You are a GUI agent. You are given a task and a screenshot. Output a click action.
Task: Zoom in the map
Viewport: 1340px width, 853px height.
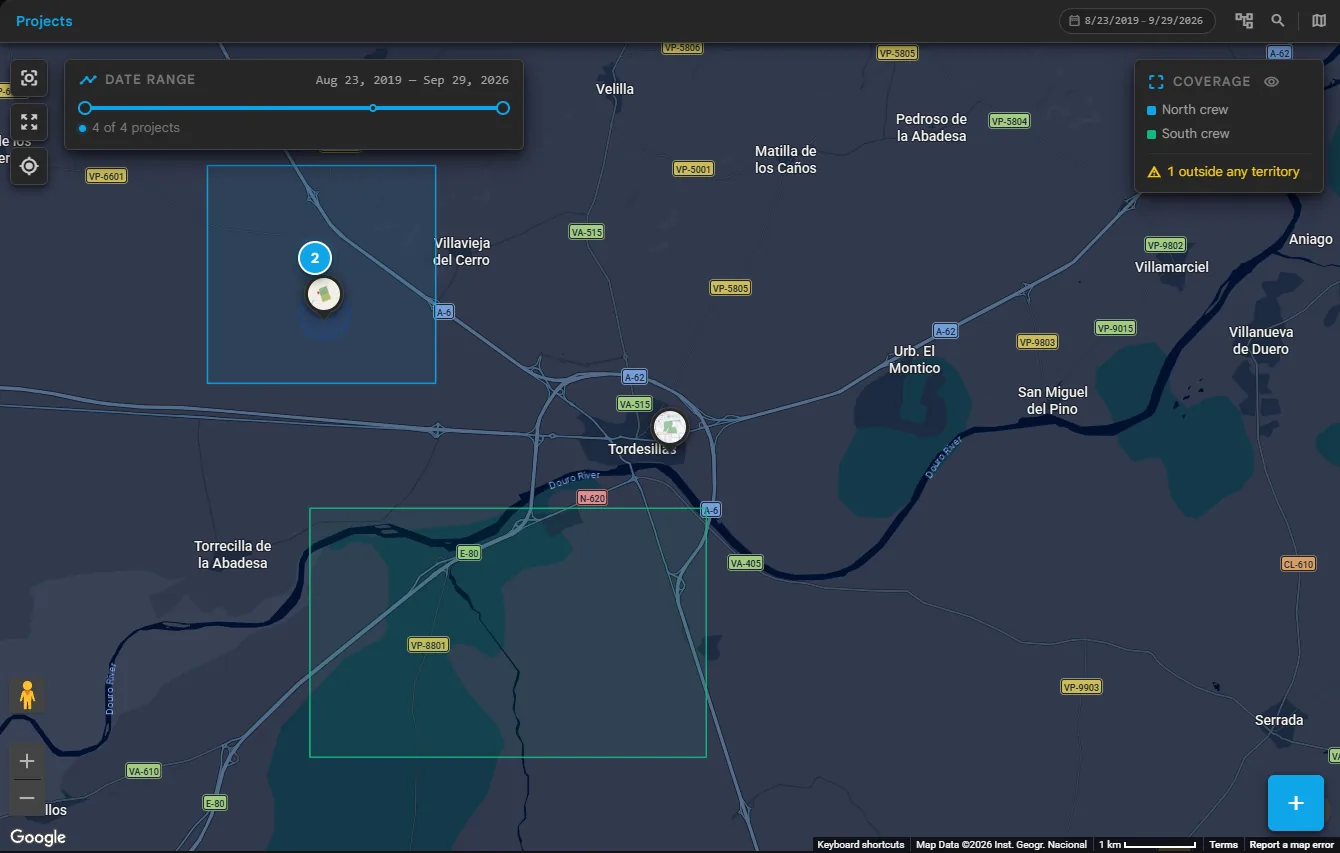click(27, 761)
